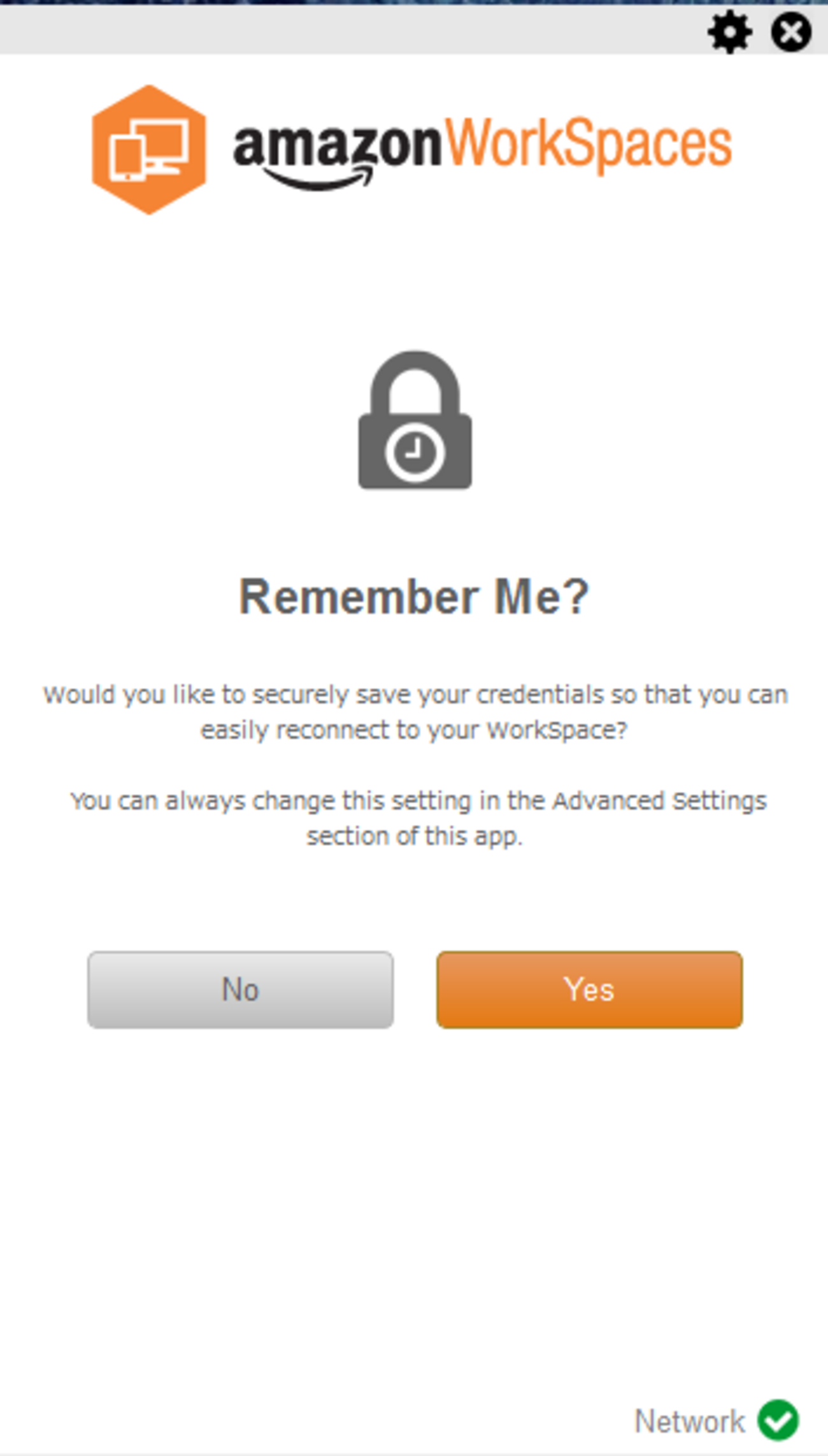
Task: Click the black amazon wordmark text
Action: click(338, 145)
